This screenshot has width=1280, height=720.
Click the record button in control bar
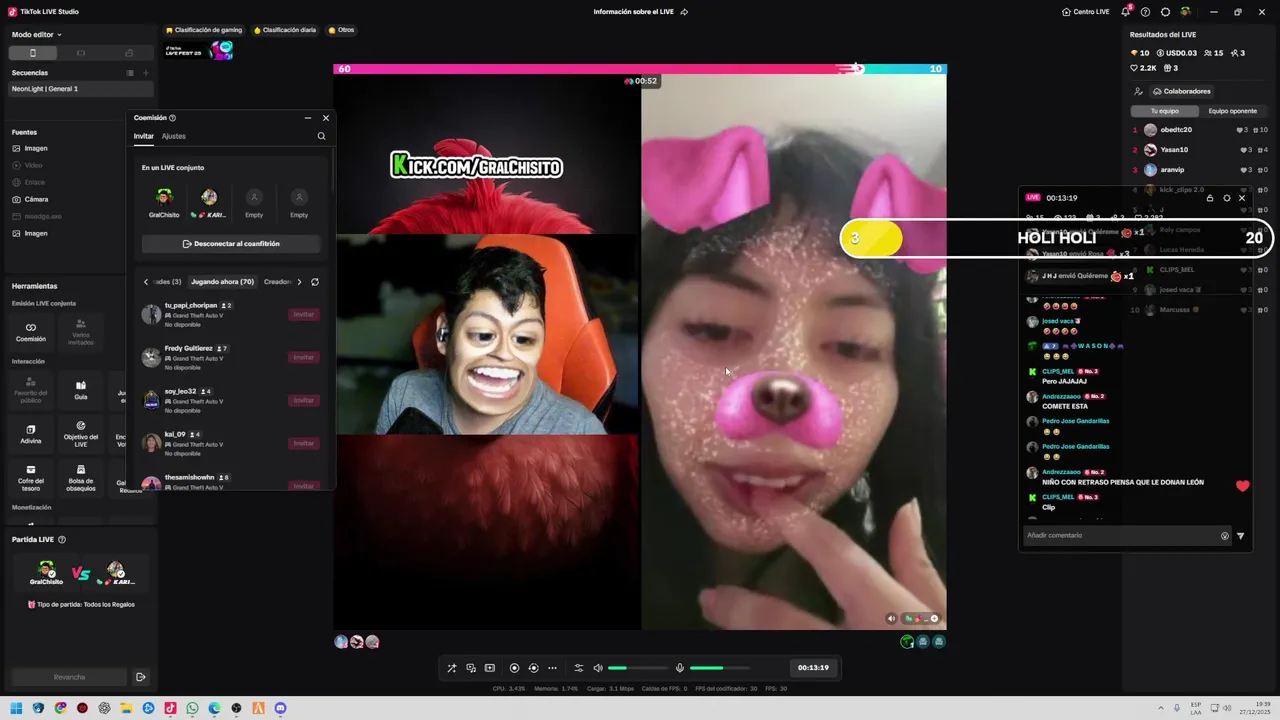coord(514,668)
